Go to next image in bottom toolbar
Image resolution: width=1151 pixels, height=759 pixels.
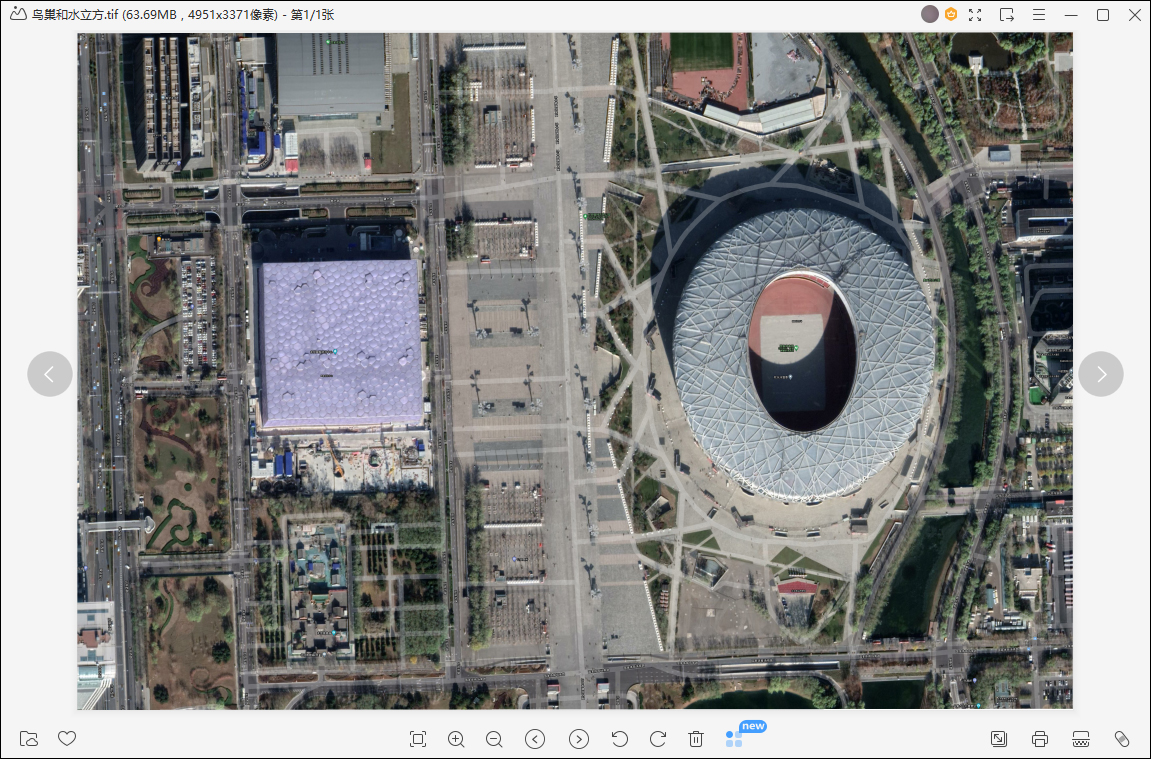click(x=579, y=739)
